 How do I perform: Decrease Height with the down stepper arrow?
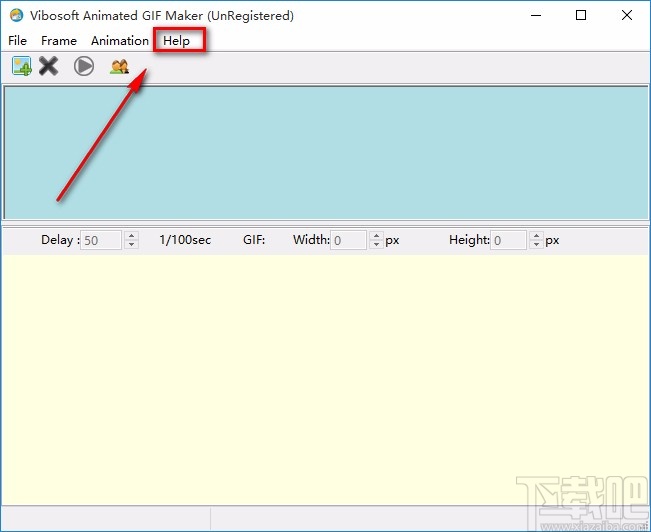pyautogui.click(x=537, y=245)
